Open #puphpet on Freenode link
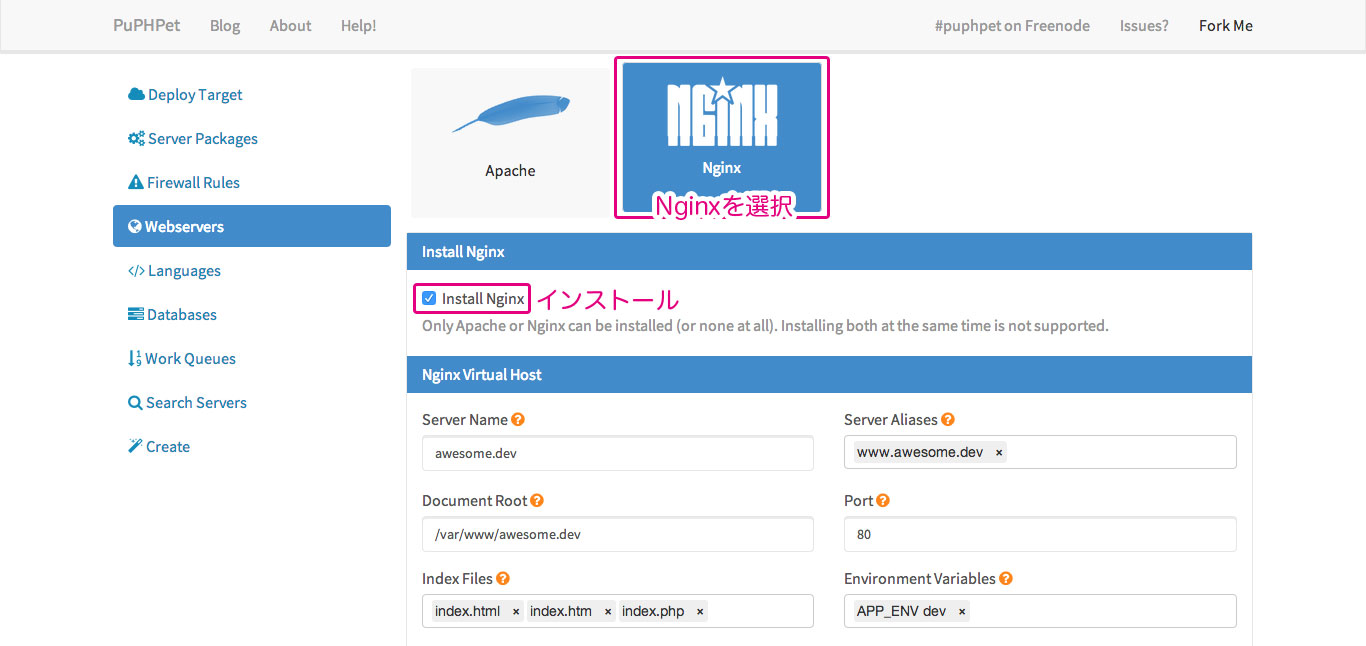The width and height of the screenshot is (1366, 646). [x=1012, y=26]
